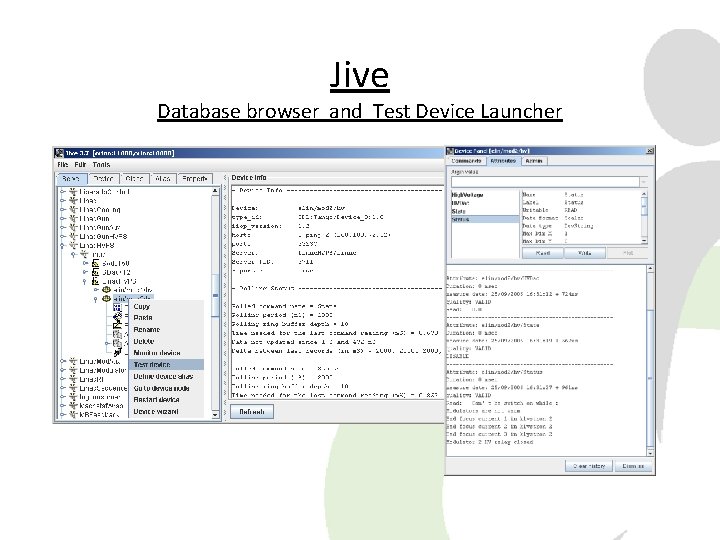Image resolution: width=720 pixels, height=540 pixels.
Task: Expand the LinacGun tree node
Action: pos(62,219)
